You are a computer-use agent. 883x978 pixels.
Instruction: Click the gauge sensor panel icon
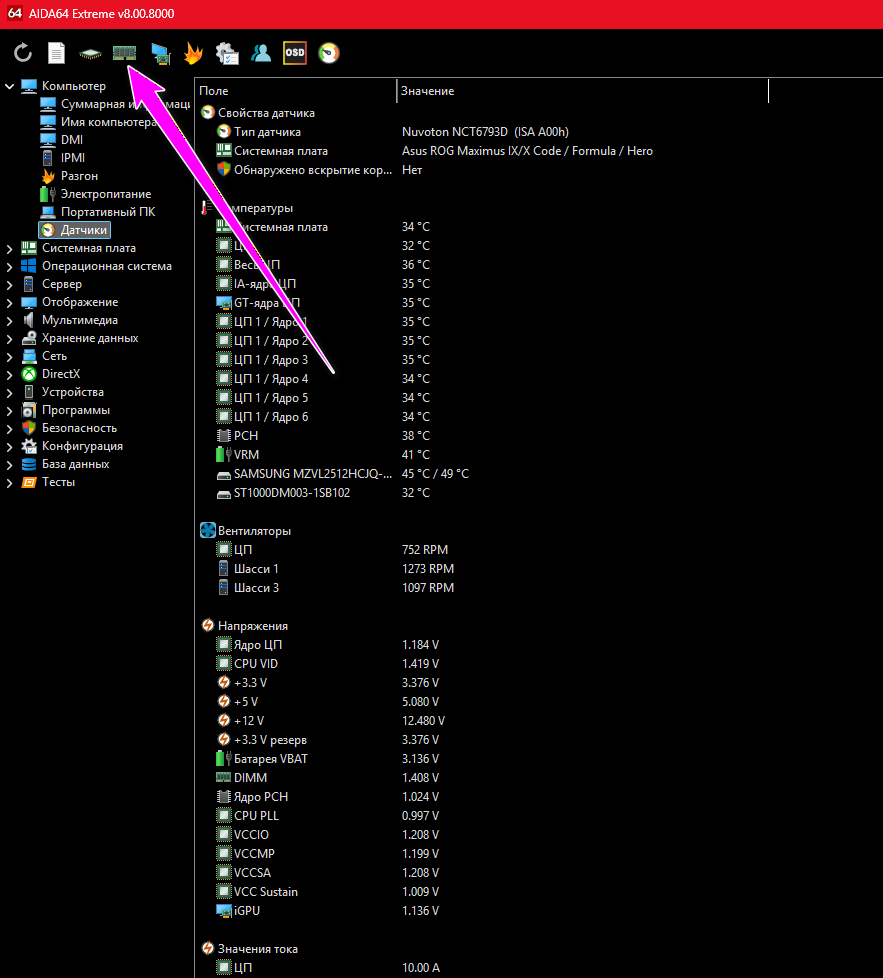(328, 53)
